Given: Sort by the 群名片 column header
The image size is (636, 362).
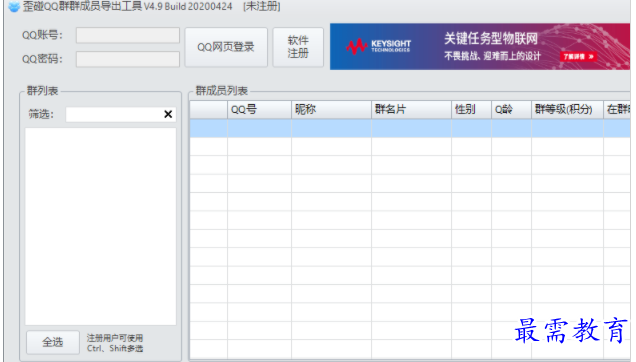Looking at the screenshot, I should point(411,110).
